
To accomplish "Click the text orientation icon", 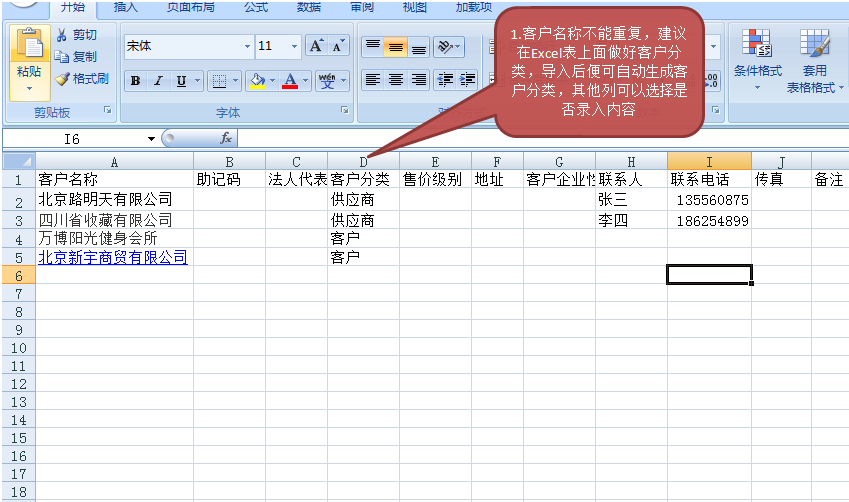I will coord(444,46).
